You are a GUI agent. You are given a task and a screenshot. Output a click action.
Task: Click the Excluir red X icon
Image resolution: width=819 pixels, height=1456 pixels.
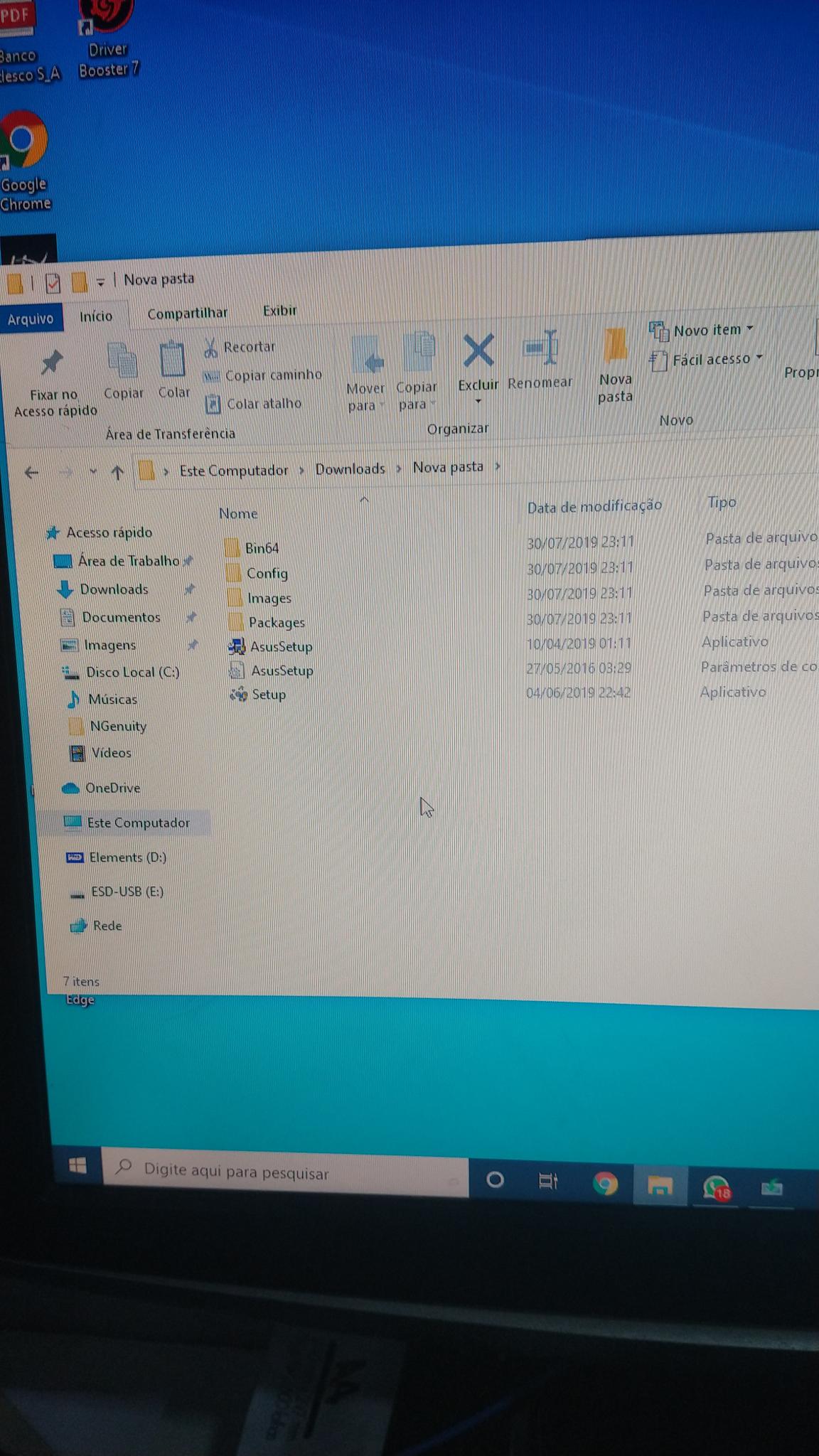[478, 350]
